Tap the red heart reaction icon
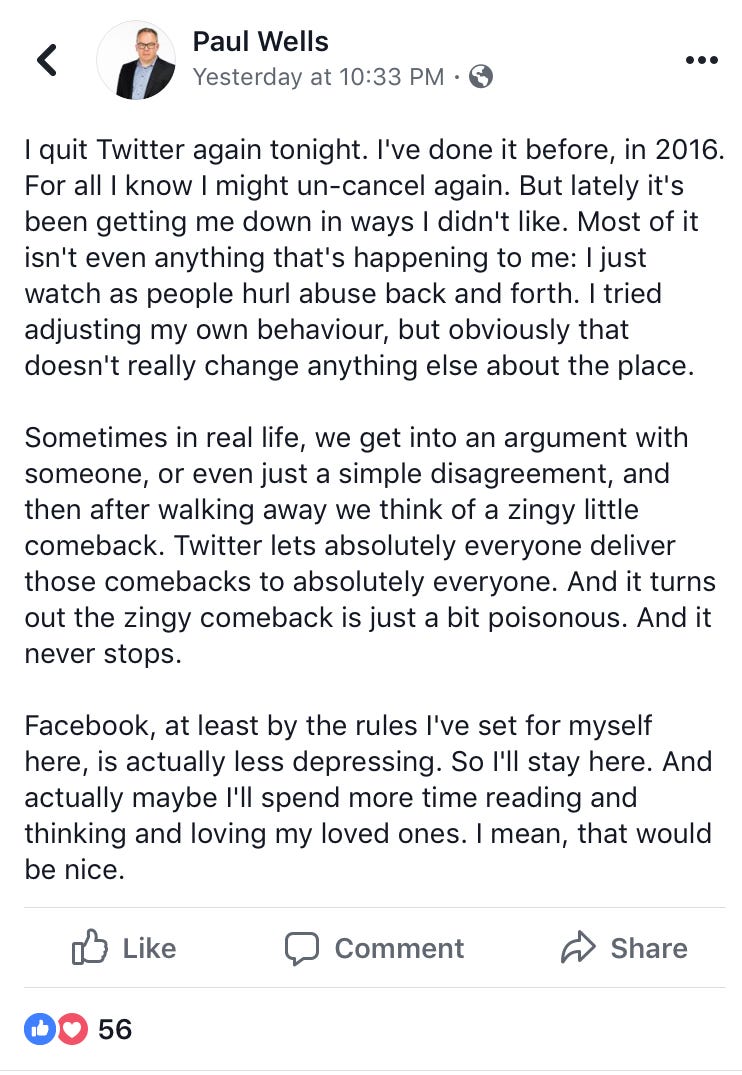This screenshot has width=742, height=1075. [72, 1029]
